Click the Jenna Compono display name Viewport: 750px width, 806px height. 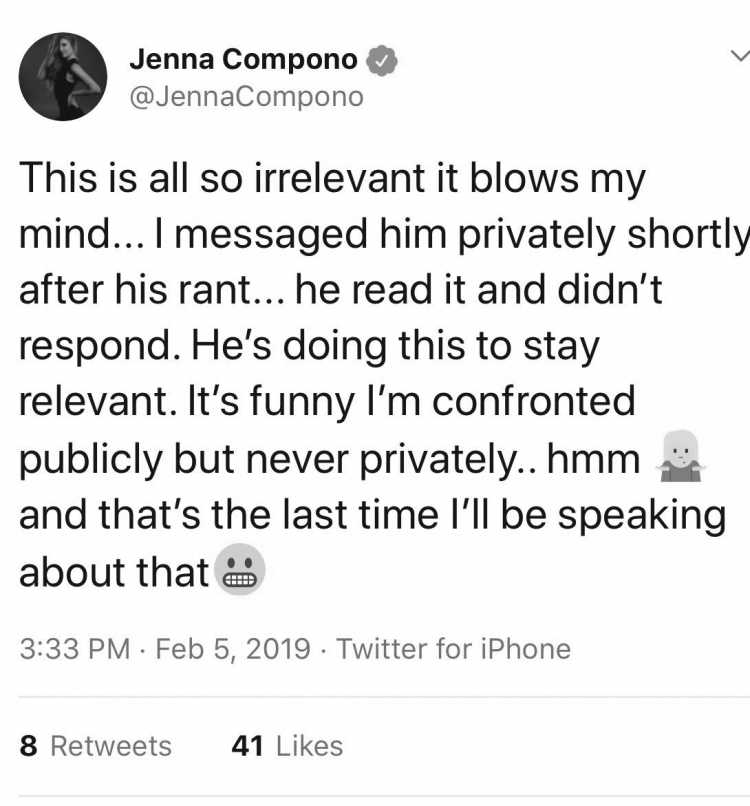[243, 59]
